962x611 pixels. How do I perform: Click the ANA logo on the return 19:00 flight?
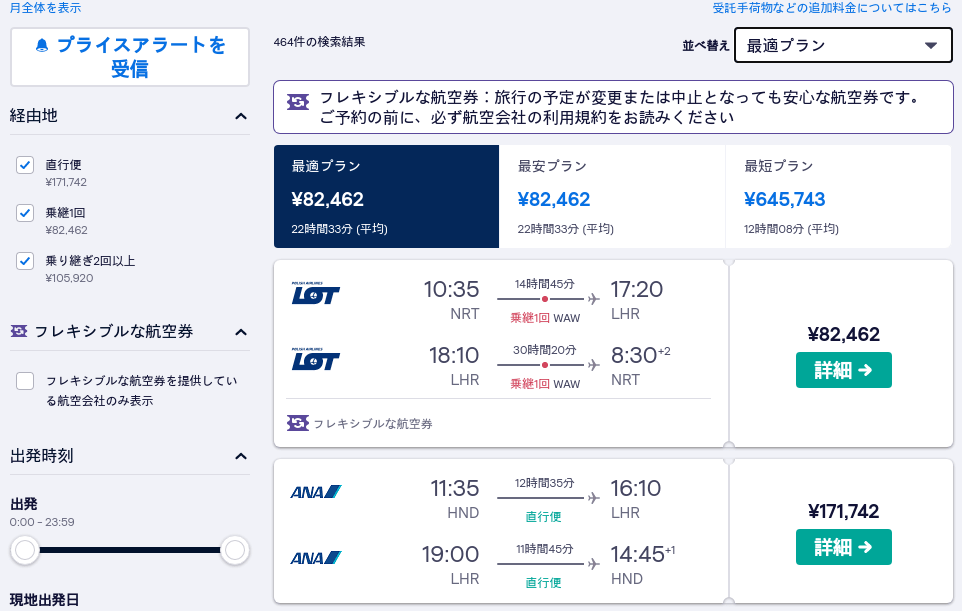(315, 558)
